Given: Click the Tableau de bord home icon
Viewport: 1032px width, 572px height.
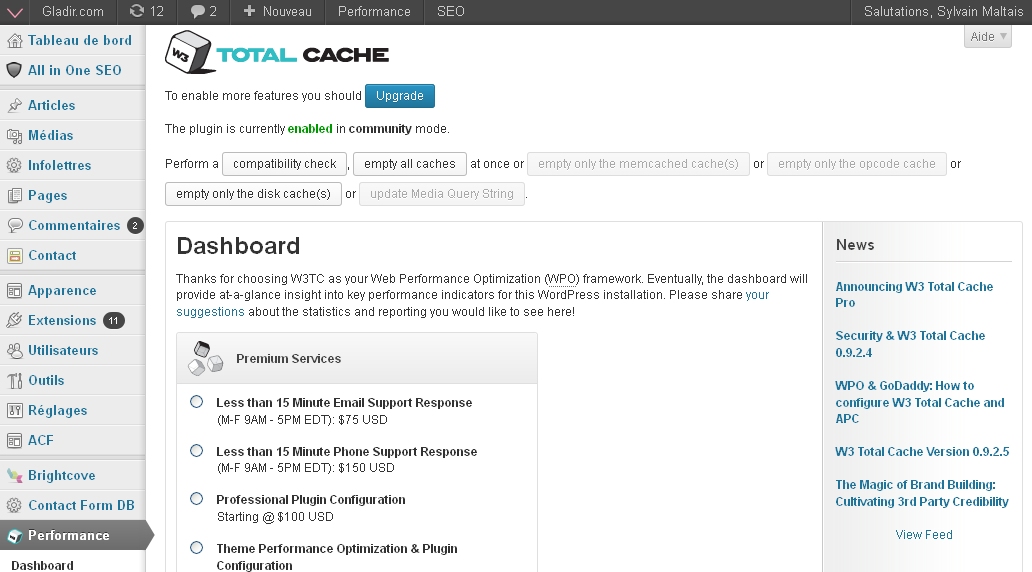Looking at the screenshot, I should coord(14,41).
